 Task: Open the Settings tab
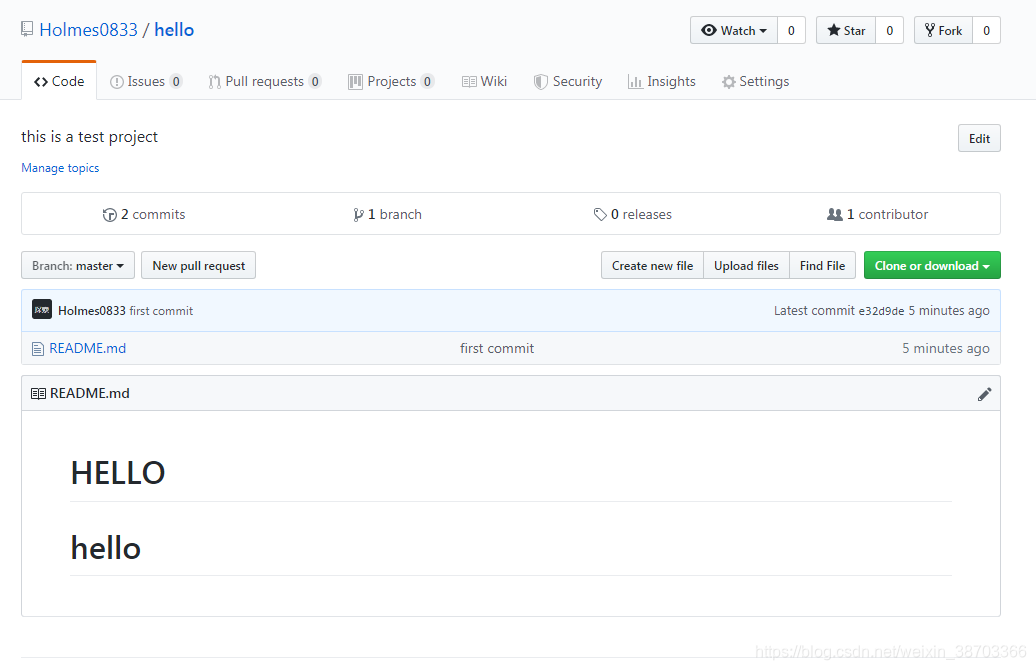[x=755, y=81]
